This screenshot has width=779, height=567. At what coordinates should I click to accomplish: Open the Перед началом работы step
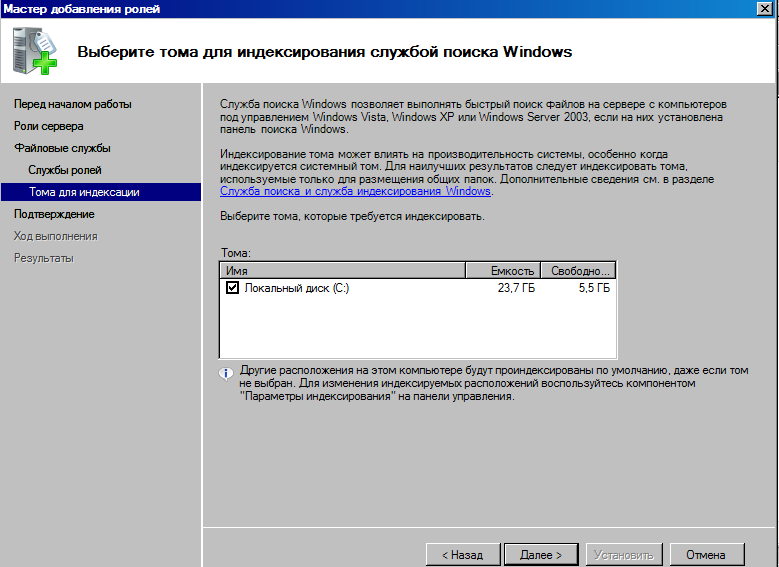(x=73, y=104)
